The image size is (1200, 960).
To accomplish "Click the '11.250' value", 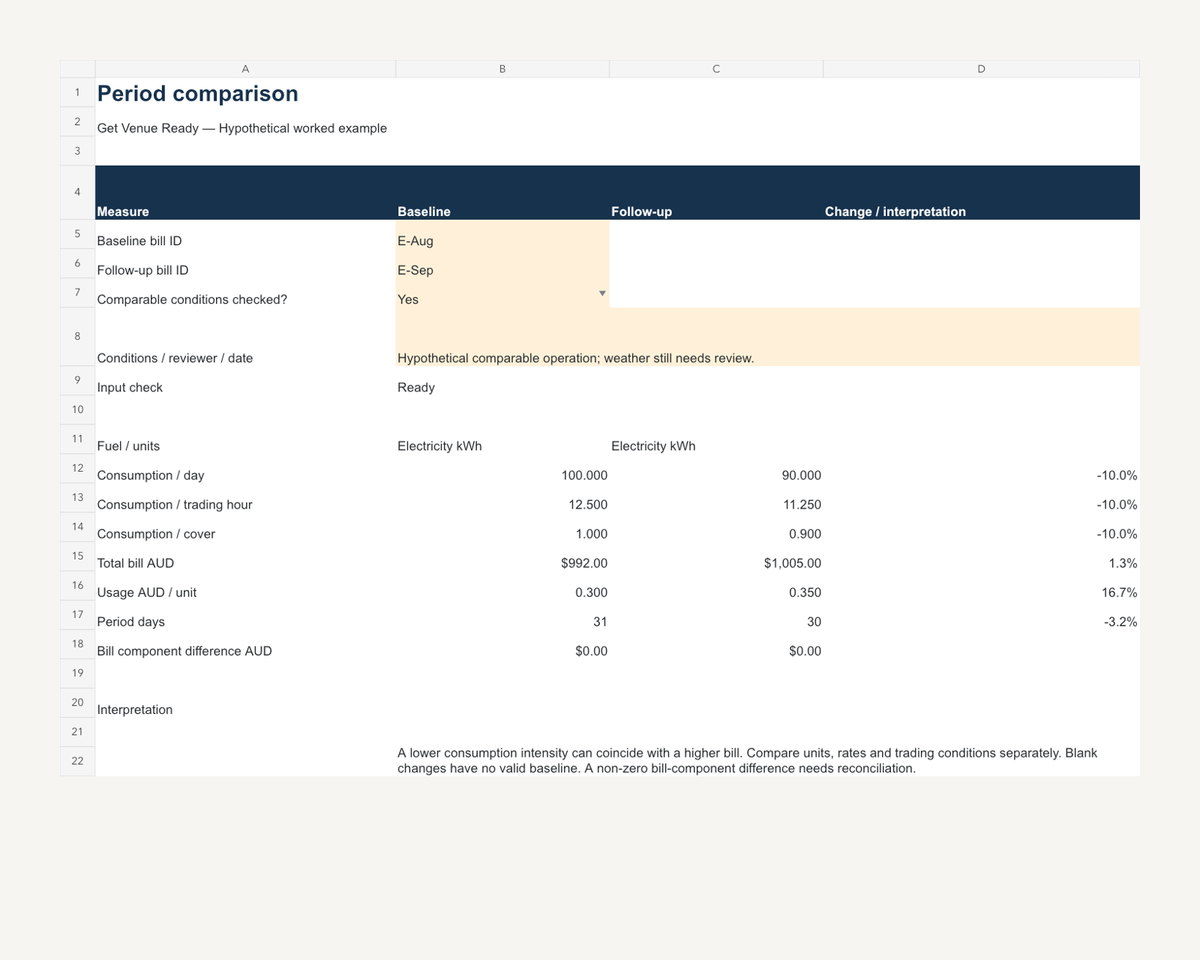I will pyautogui.click(x=802, y=504).
